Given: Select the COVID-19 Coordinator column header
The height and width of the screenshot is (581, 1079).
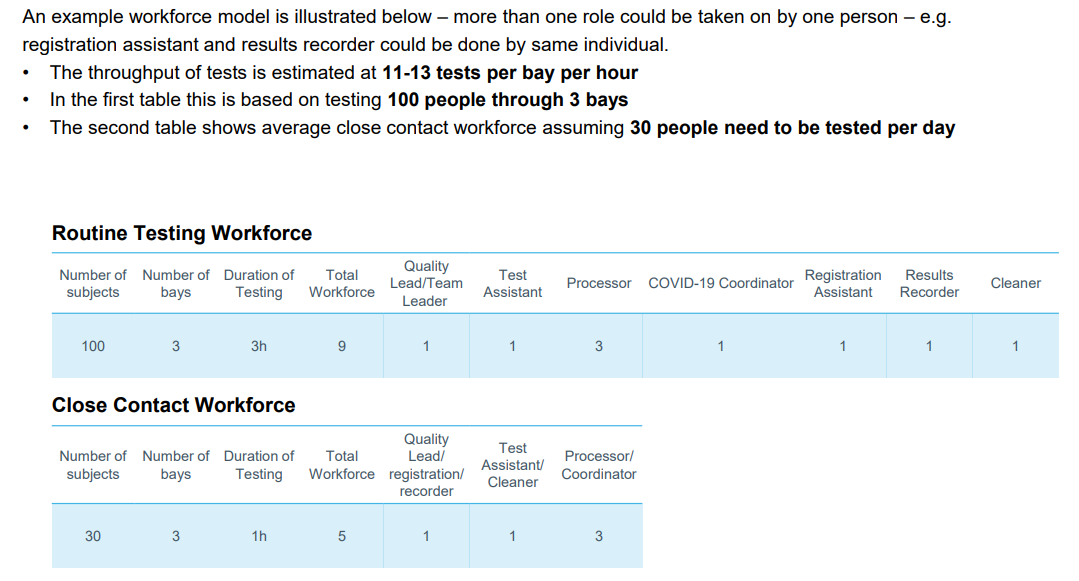Looking at the screenshot, I should 720,284.
